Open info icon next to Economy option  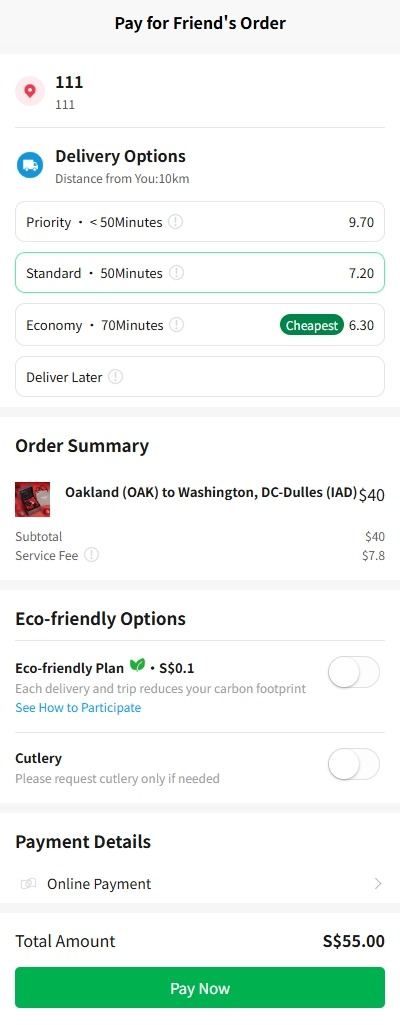(x=176, y=324)
